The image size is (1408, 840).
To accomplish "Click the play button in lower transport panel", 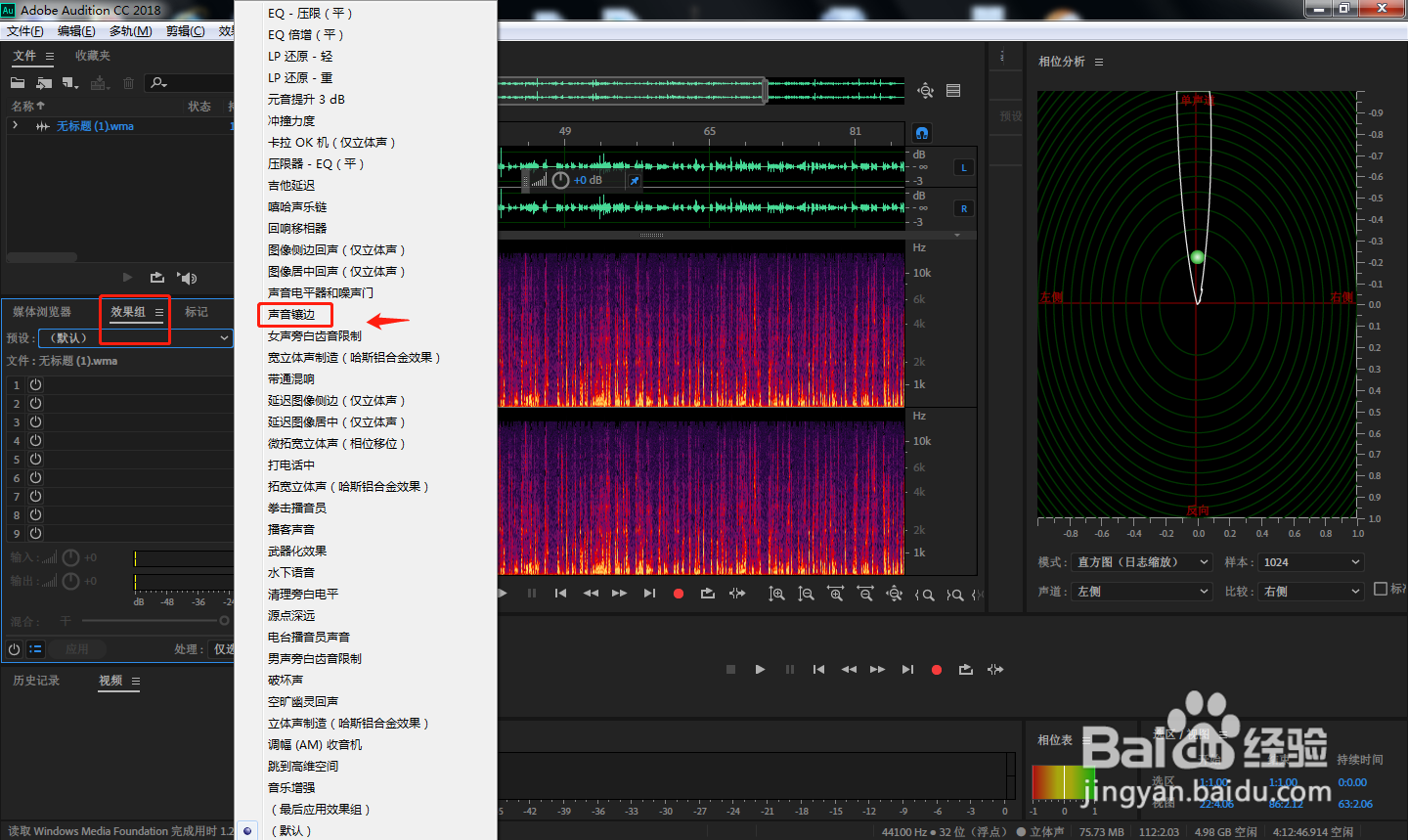I will [760, 670].
